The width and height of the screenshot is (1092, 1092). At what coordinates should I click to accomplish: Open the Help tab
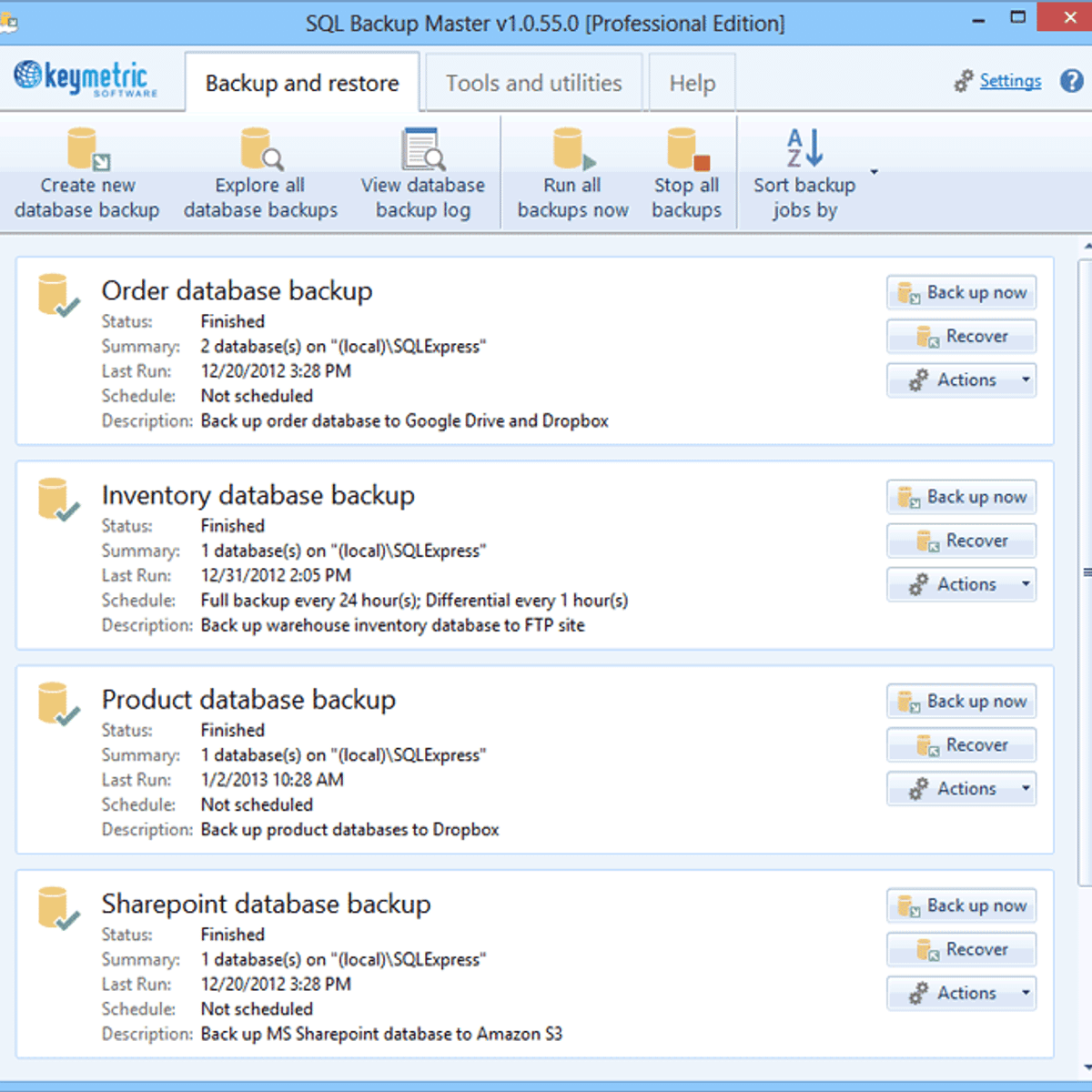tap(692, 83)
